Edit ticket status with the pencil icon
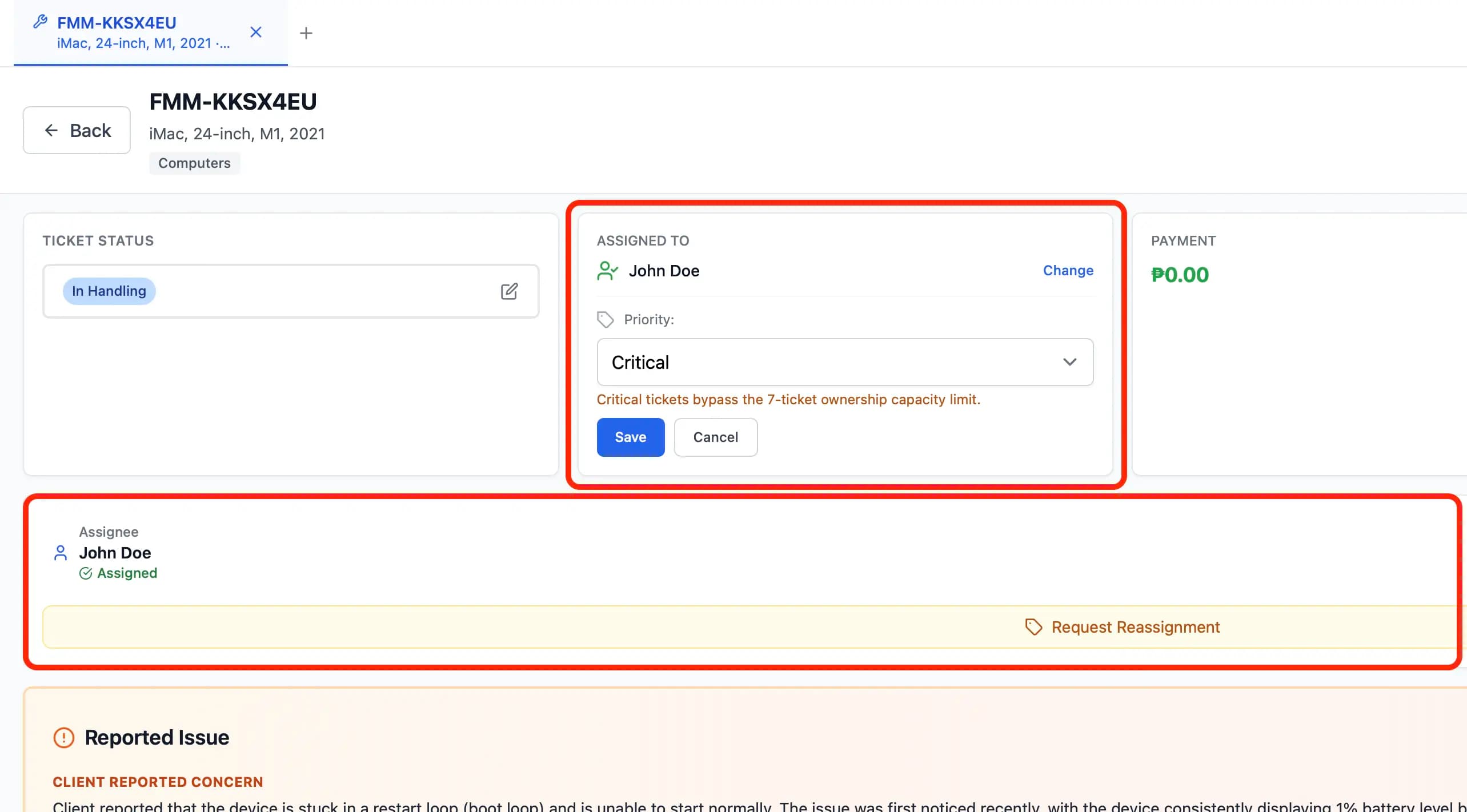The height and width of the screenshot is (812, 1467). 509,291
